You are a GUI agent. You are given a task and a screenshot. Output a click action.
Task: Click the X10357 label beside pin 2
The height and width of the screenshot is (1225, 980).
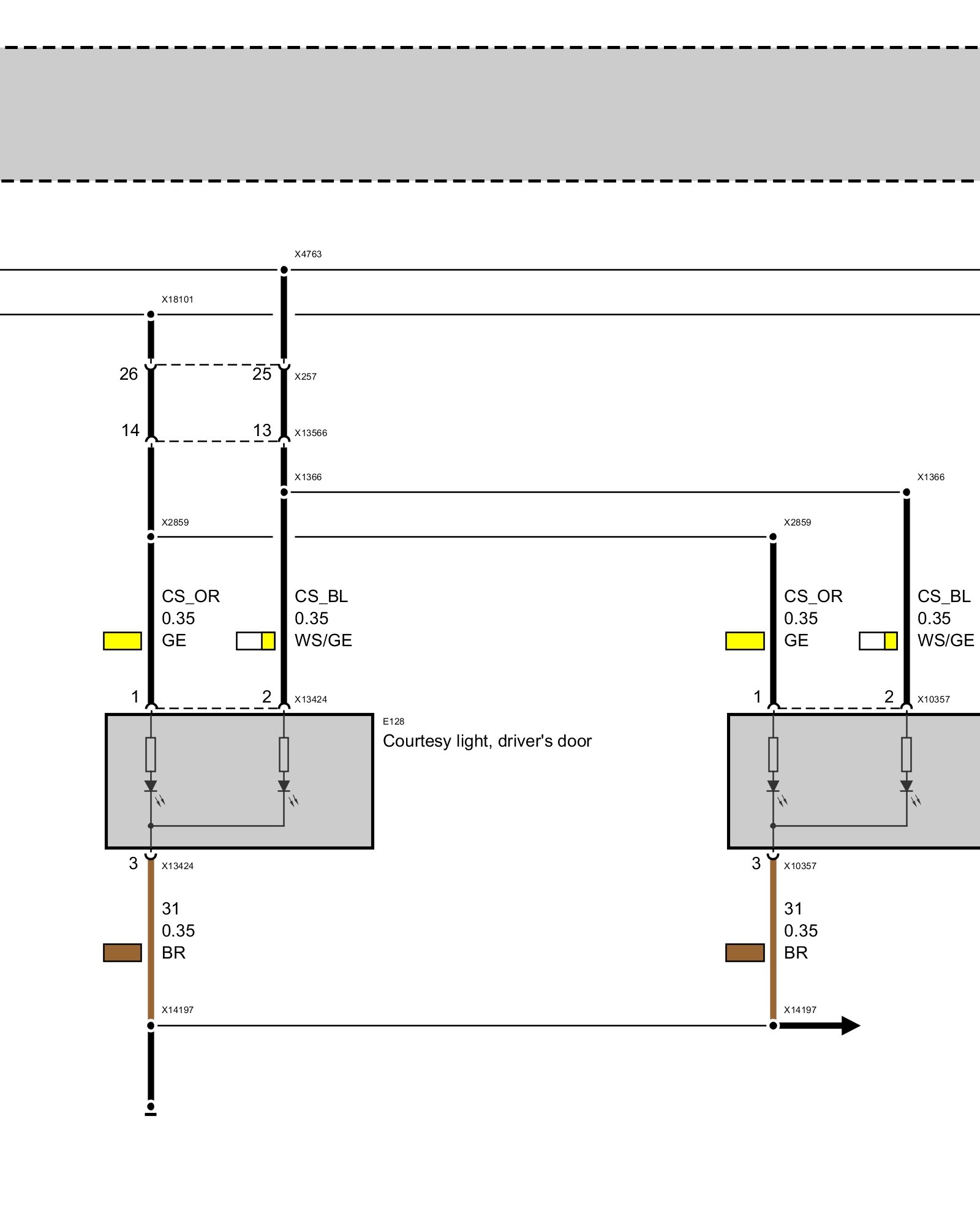pos(933,699)
